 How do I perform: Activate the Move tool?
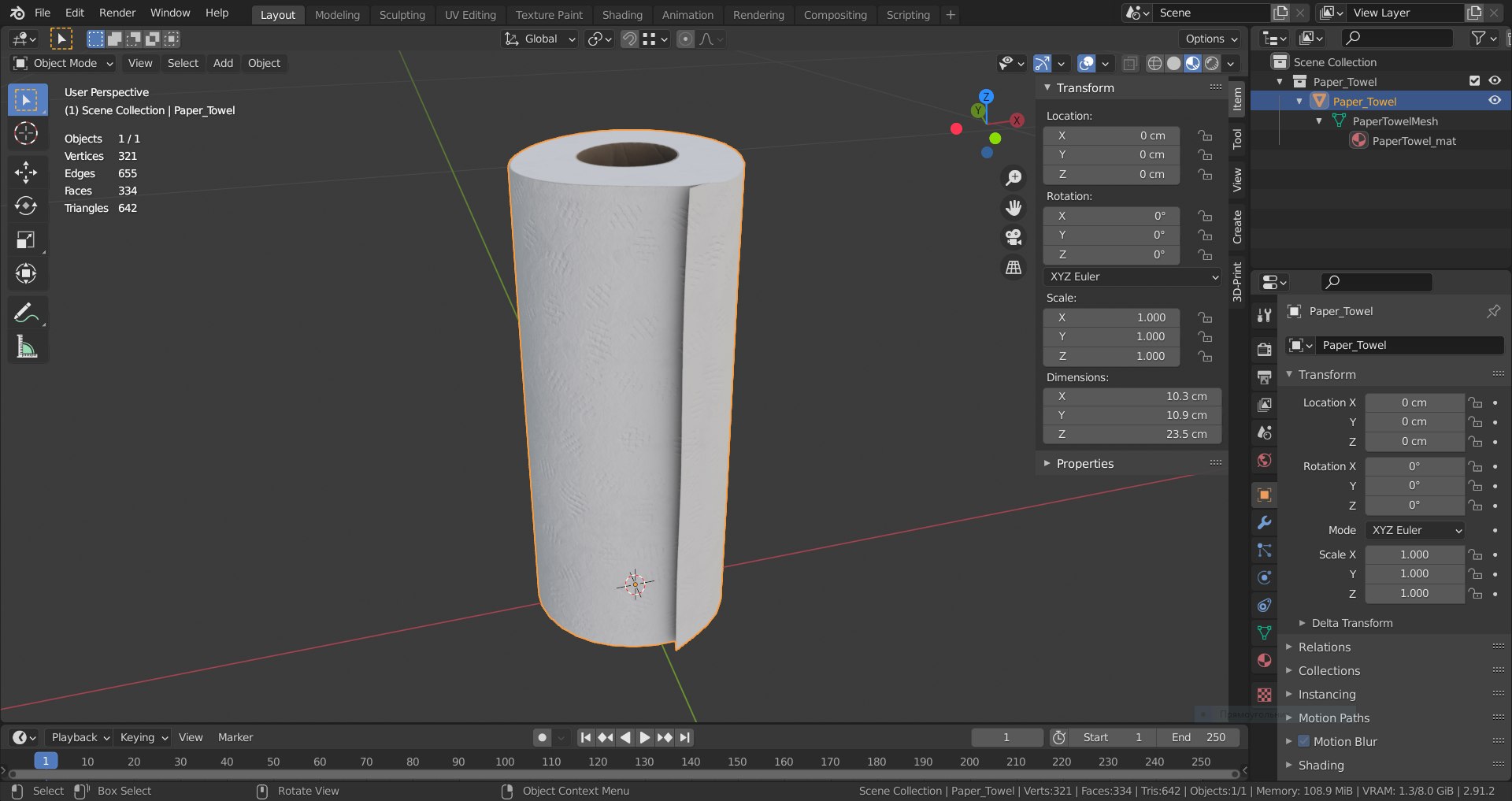click(26, 172)
